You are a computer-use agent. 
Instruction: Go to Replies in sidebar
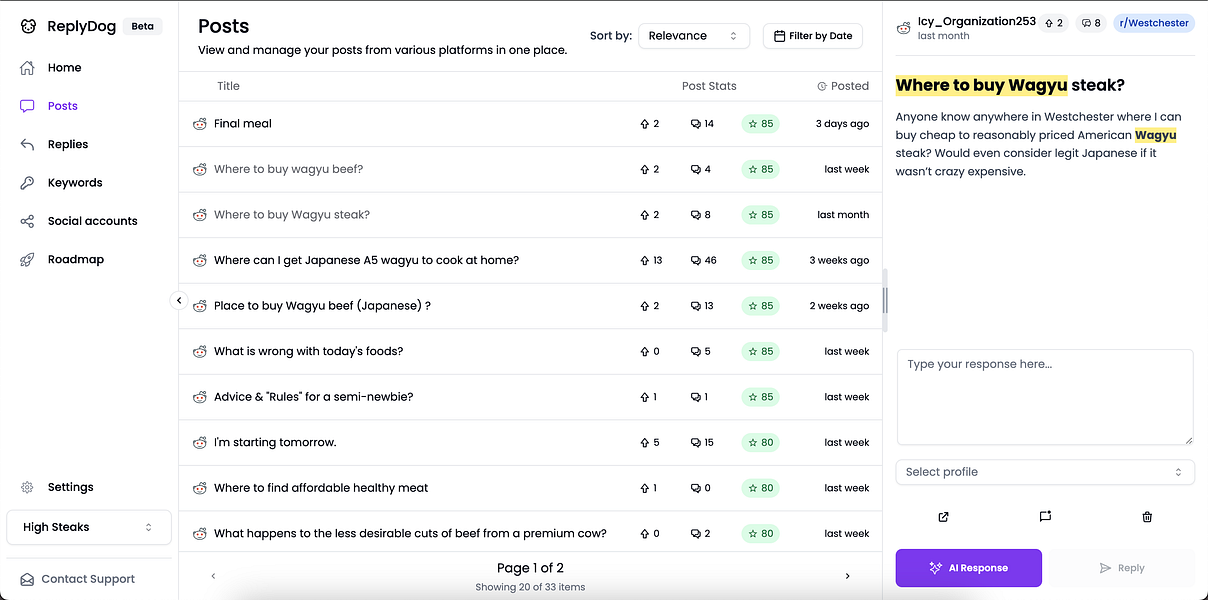pyautogui.click(x=67, y=145)
